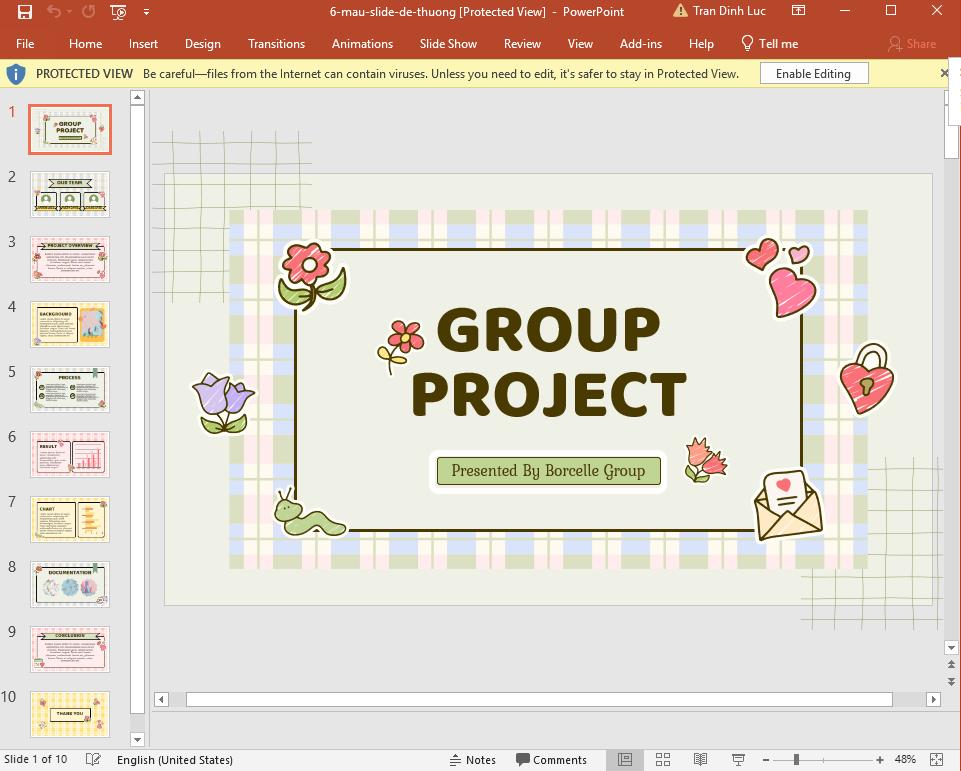The height and width of the screenshot is (771, 961).
Task: Click the Enable Editing button
Action: 813,72
